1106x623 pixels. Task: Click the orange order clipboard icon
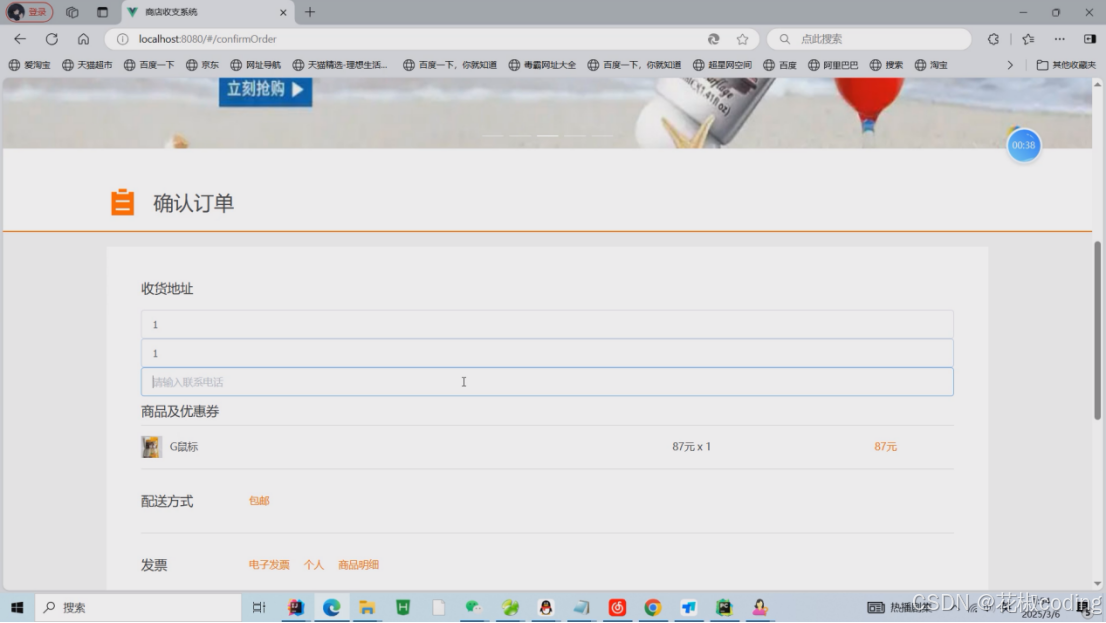coord(122,202)
